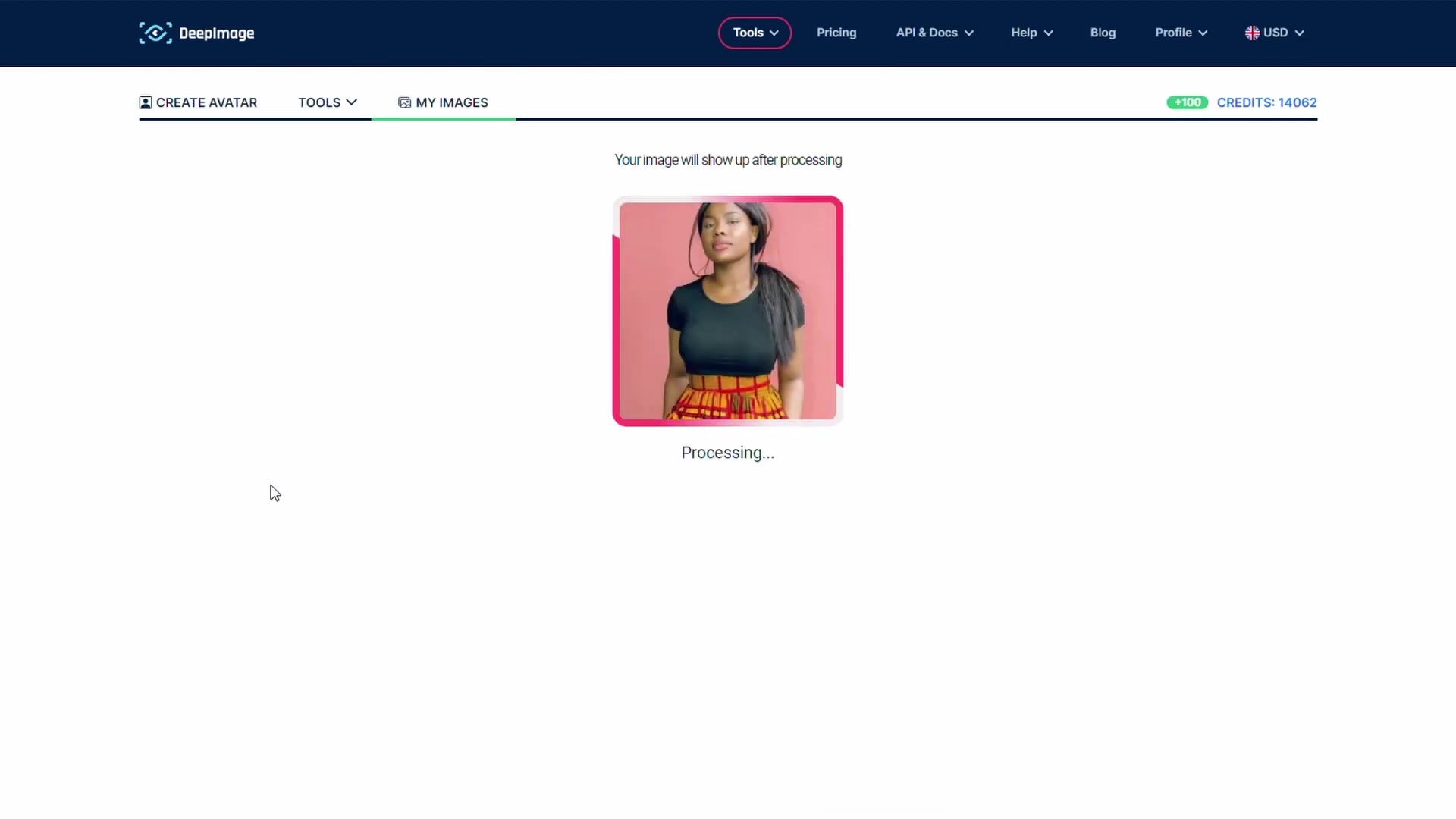Switch to the Create Avatar tab
Screen dimensions: 1456x819
click(x=199, y=102)
